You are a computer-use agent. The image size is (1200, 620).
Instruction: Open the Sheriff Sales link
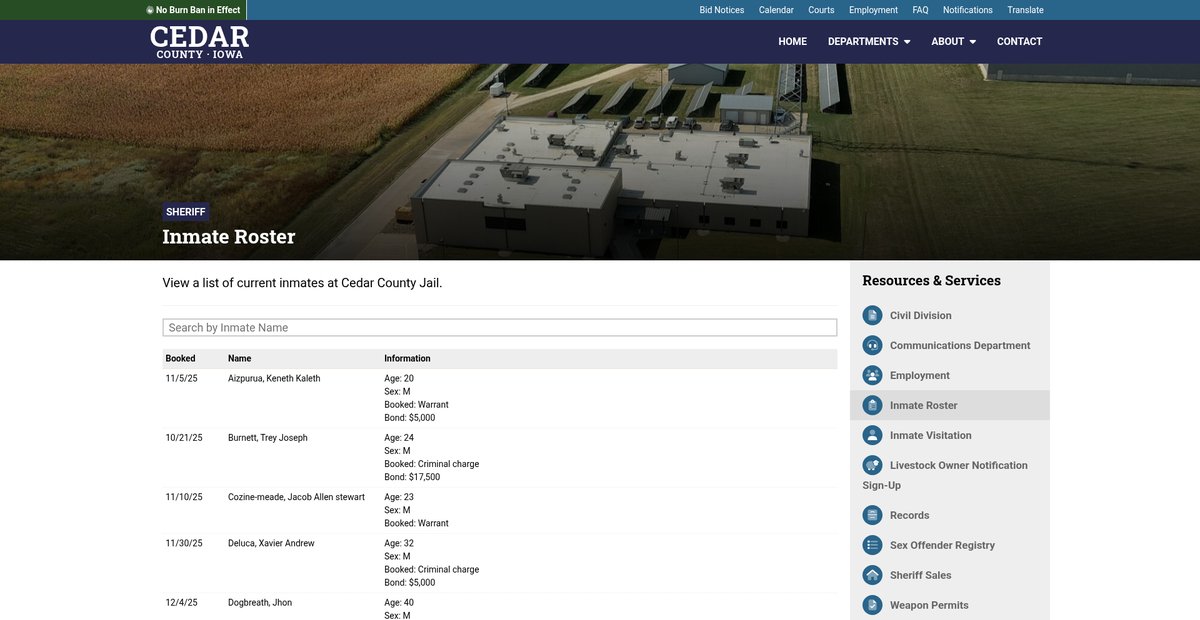[x=920, y=575]
